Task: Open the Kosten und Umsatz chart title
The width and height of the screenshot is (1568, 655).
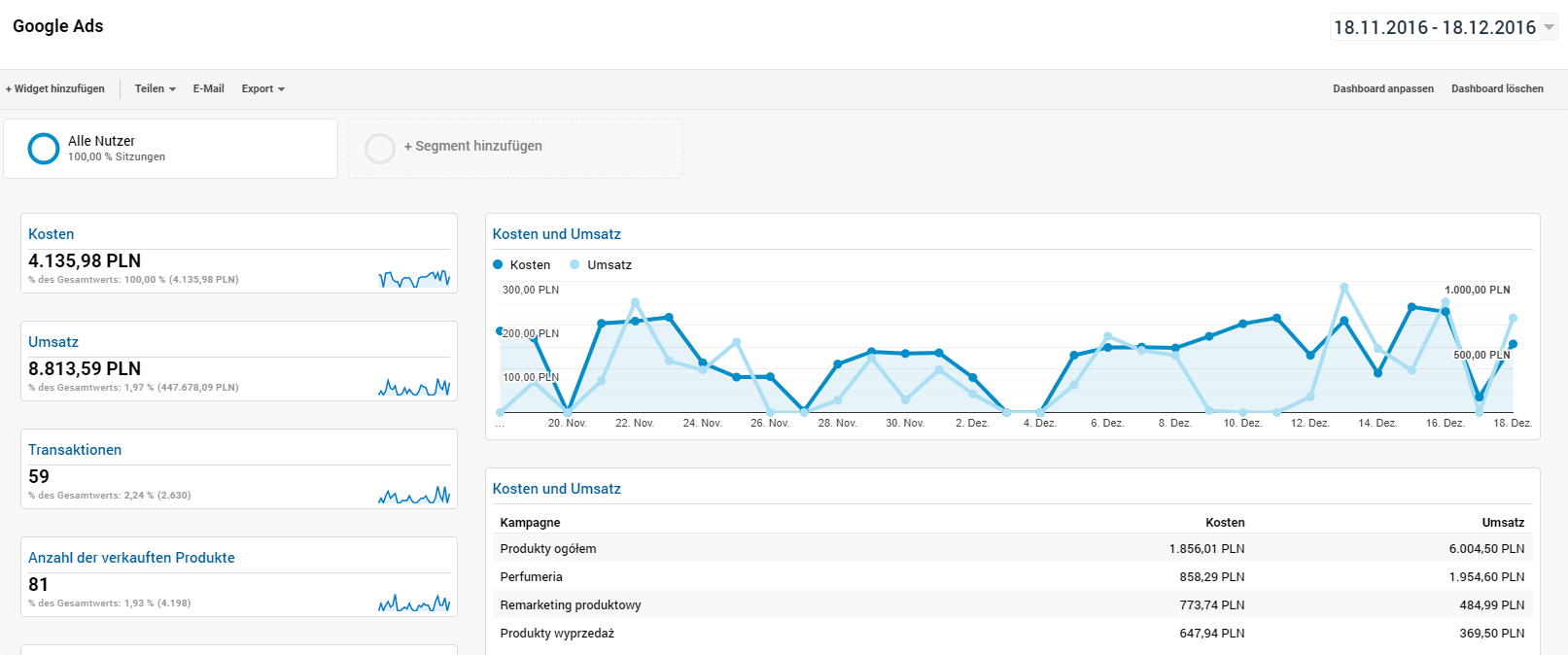Action: 557,234
